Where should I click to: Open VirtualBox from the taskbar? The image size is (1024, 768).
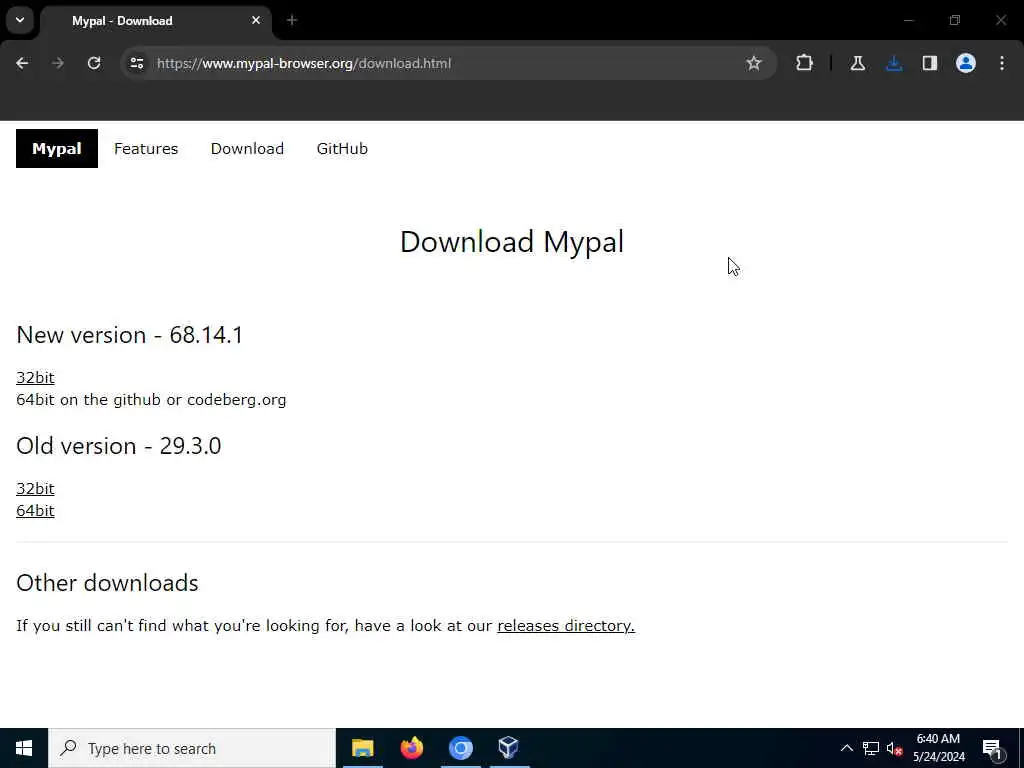pyautogui.click(x=509, y=748)
